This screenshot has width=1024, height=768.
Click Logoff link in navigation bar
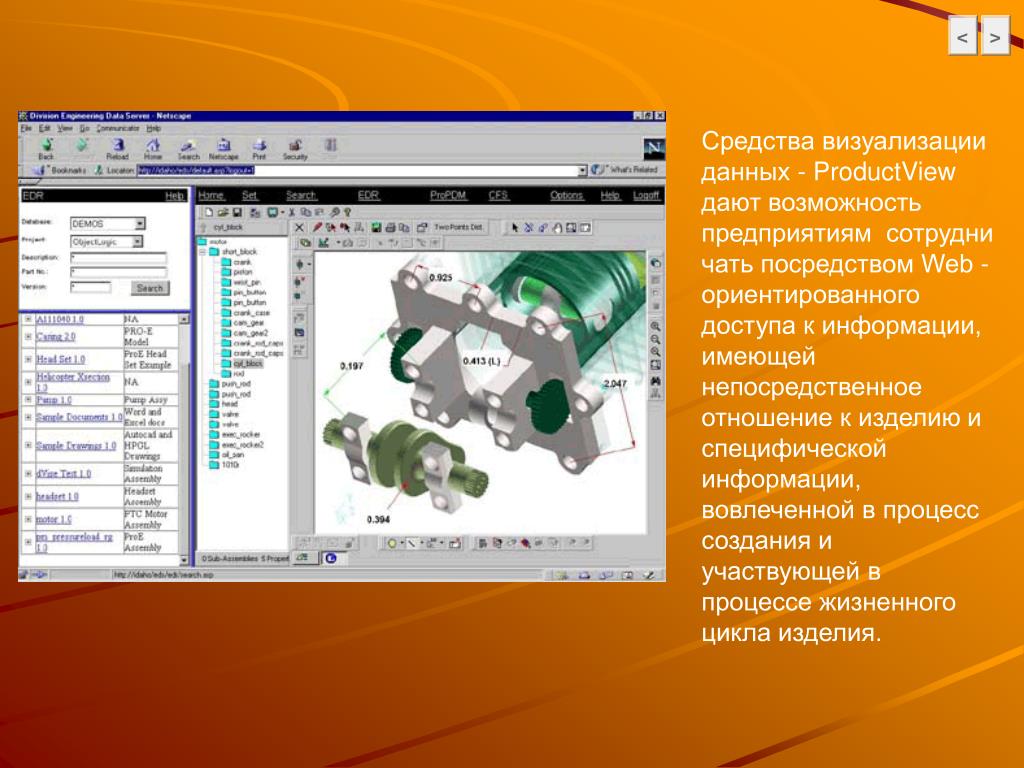click(646, 195)
